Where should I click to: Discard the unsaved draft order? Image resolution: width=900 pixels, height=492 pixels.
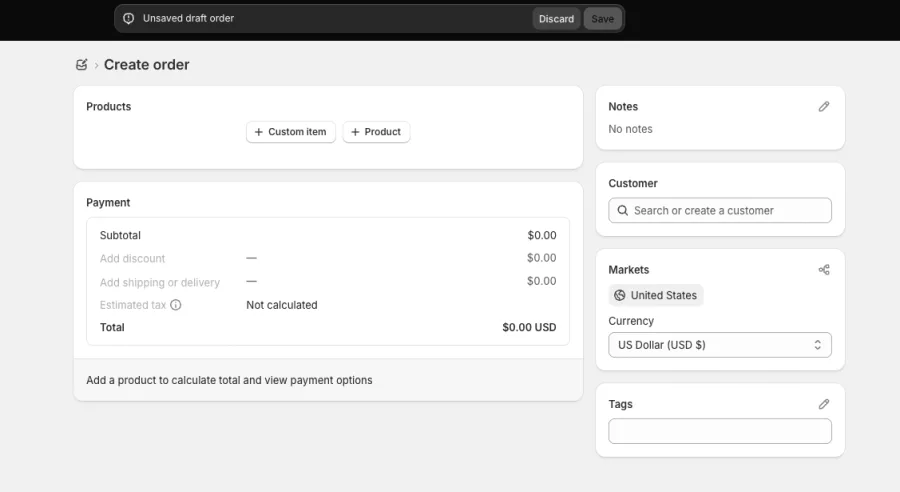[x=556, y=19]
